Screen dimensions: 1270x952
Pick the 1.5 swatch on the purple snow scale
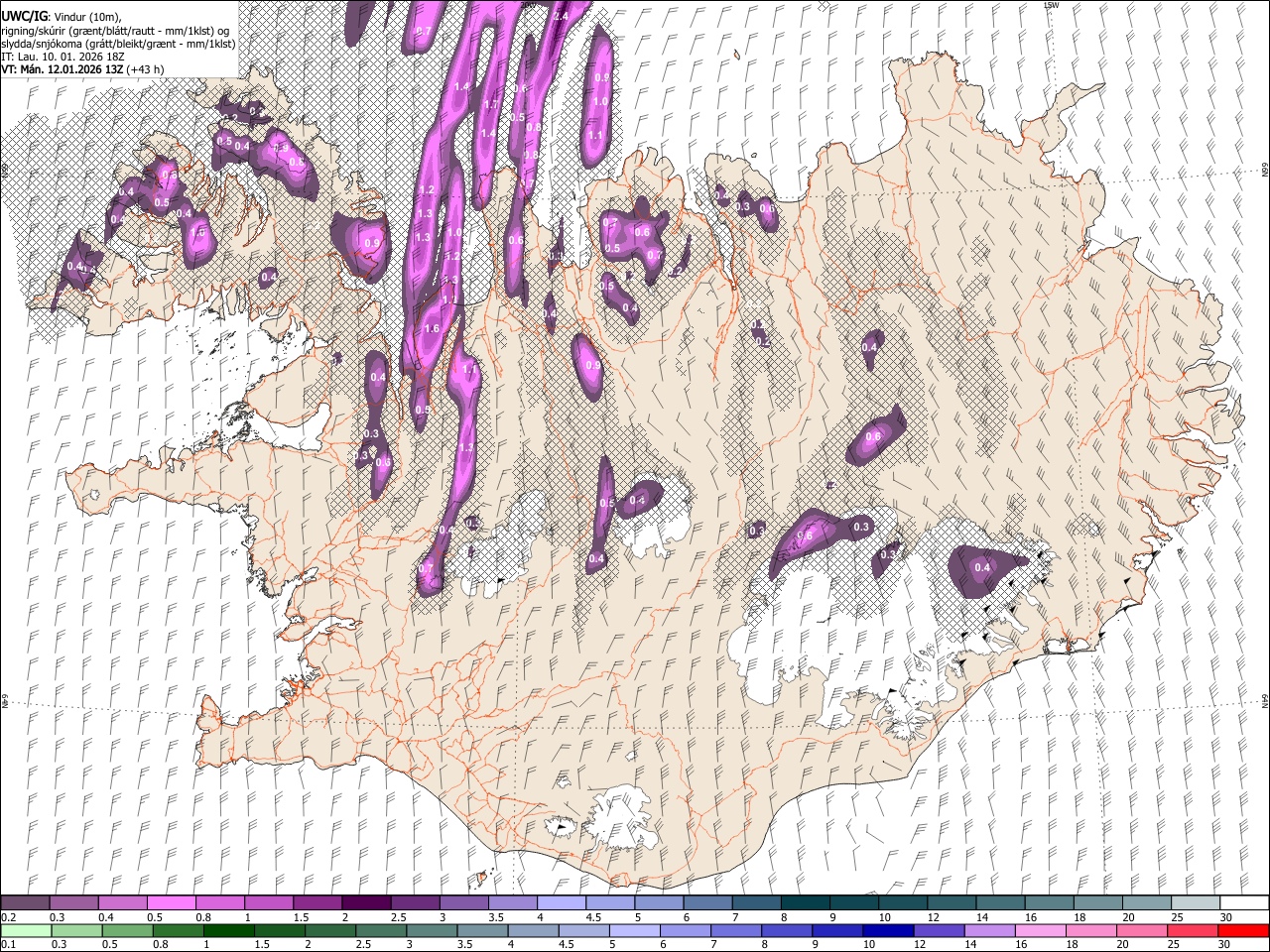pyautogui.click(x=317, y=902)
